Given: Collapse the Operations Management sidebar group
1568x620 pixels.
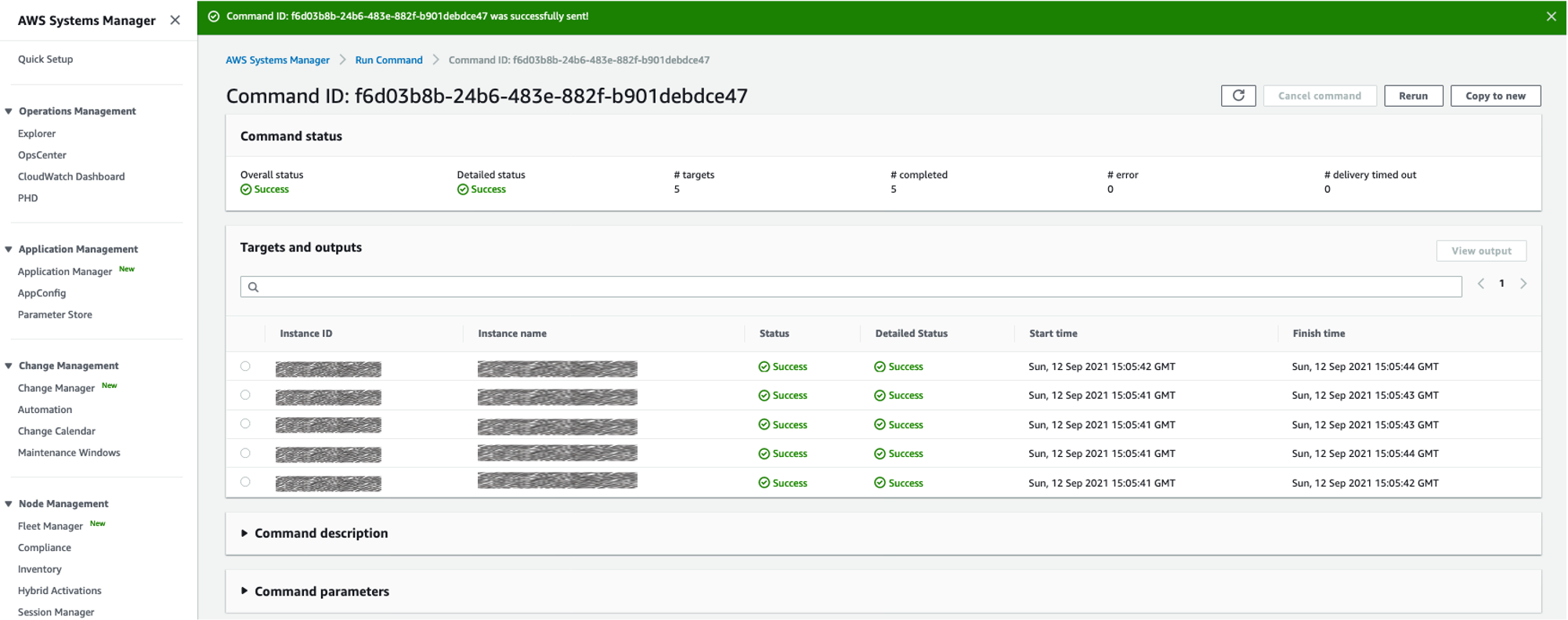Looking at the screenshot, I should [x=9, y=111].
